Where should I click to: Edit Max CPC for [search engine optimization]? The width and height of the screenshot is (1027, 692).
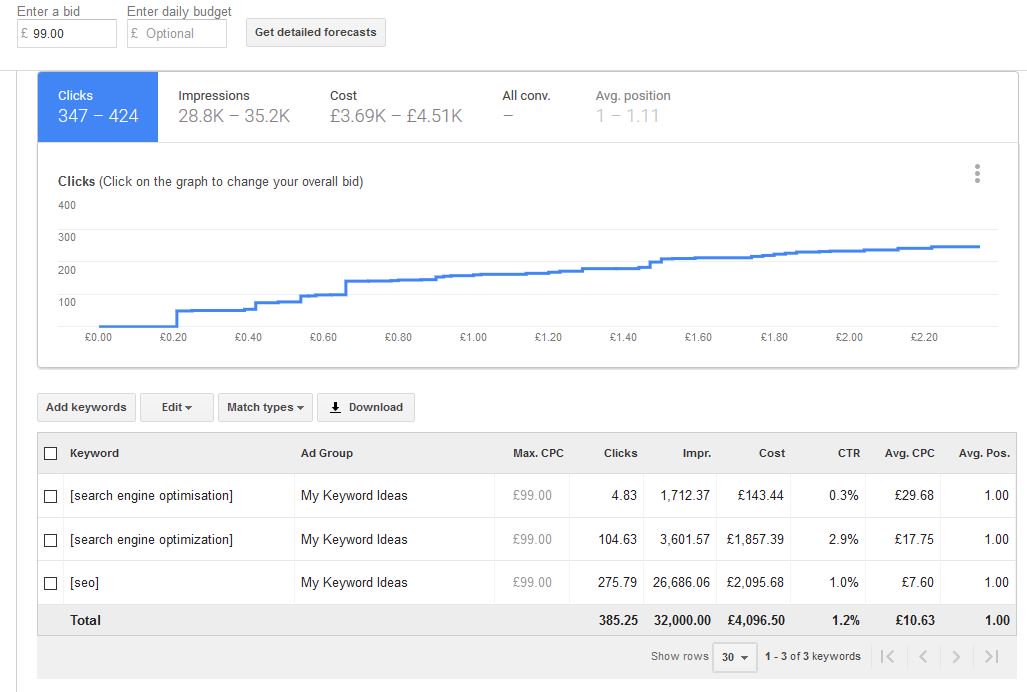coord(532,539)
